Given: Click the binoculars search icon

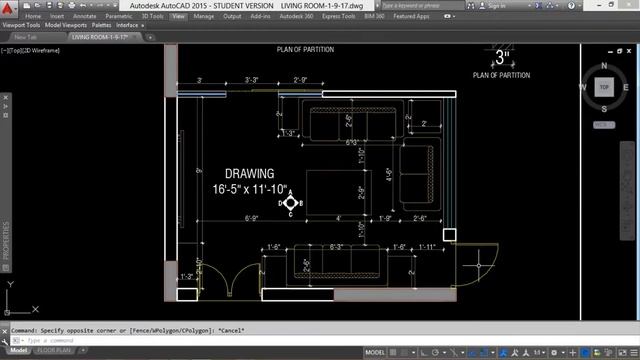Looking at the screenshot, I should (x=471, y=6).
